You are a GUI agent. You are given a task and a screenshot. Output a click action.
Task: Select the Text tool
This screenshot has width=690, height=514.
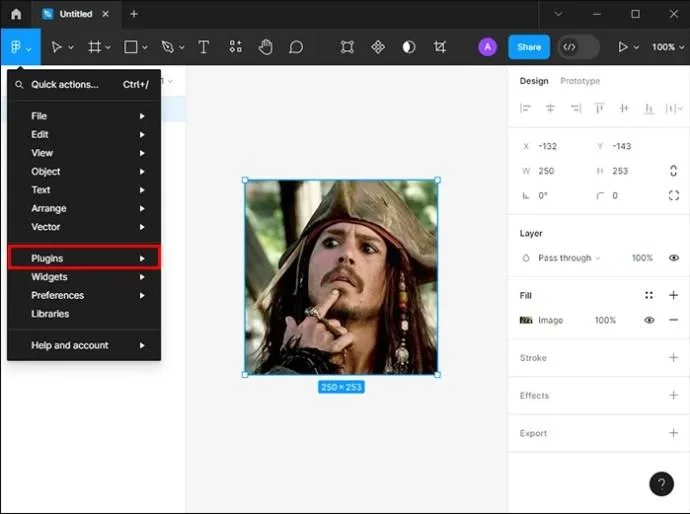click(x=203, y=47)
